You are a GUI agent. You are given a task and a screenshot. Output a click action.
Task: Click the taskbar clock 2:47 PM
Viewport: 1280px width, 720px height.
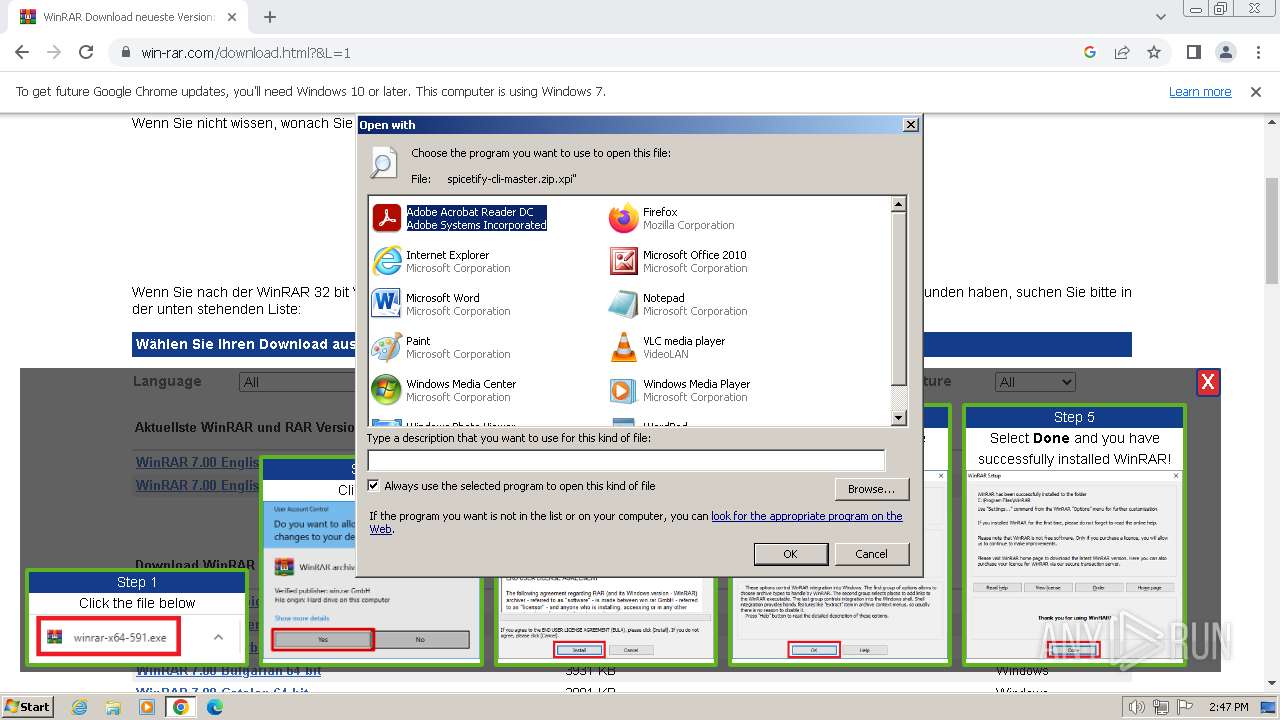click(x=1228, y=707)
